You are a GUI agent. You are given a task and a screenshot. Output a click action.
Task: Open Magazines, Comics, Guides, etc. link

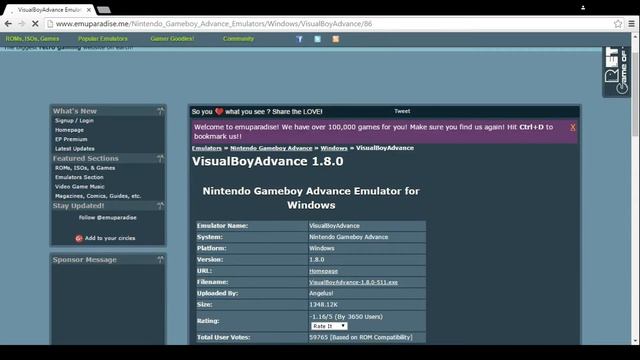[98, 196]
